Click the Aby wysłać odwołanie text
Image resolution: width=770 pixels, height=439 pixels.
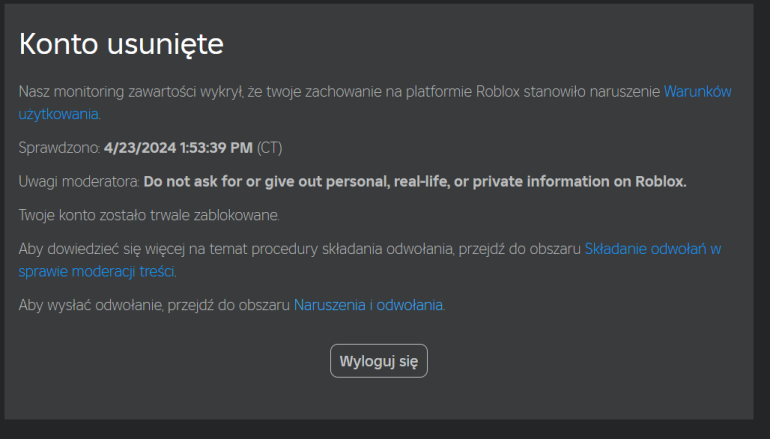[154, 305]
